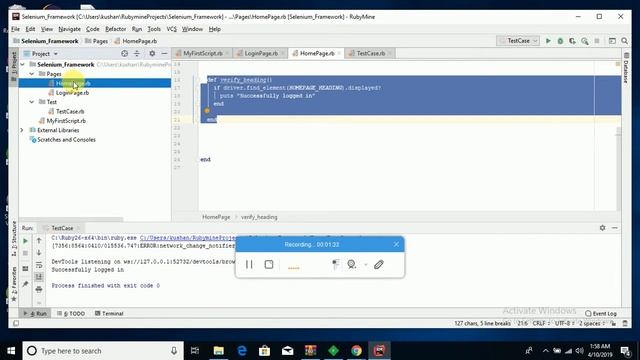Pin the Run tab with pin icon
This screenshot has width=640, height=360.
pyautogui.click(x=25, y=284)
